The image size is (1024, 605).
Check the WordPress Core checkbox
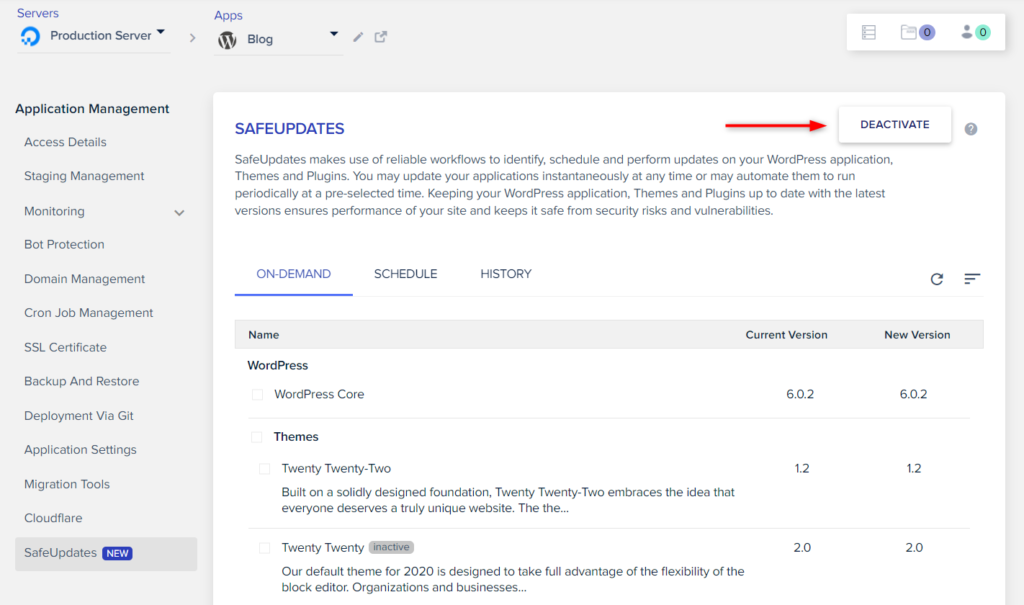pyautogui.click(x=257, y=395)
